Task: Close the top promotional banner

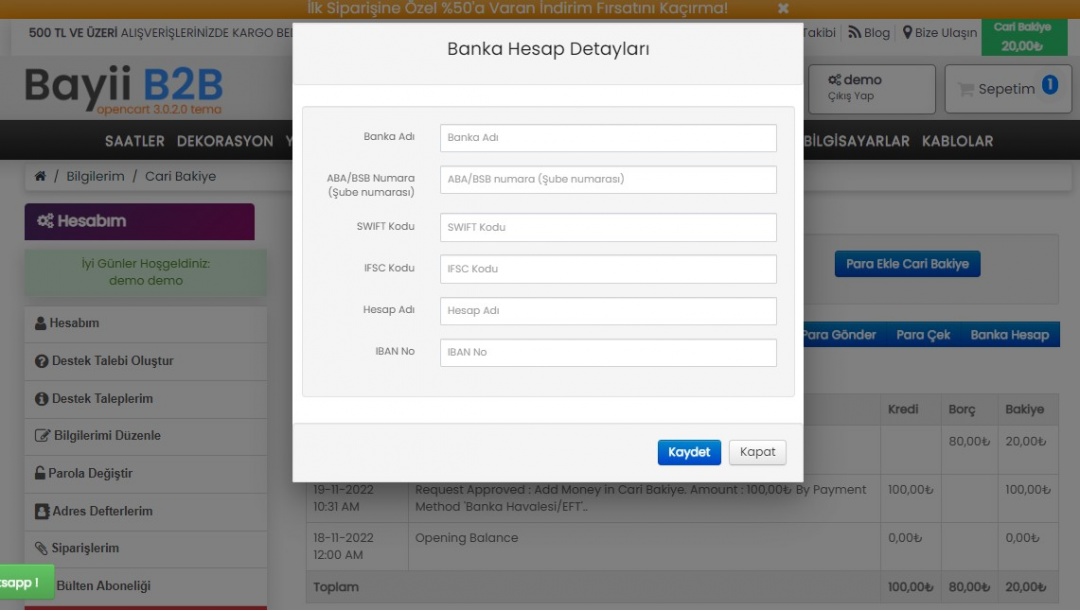Action: (783, 8)
